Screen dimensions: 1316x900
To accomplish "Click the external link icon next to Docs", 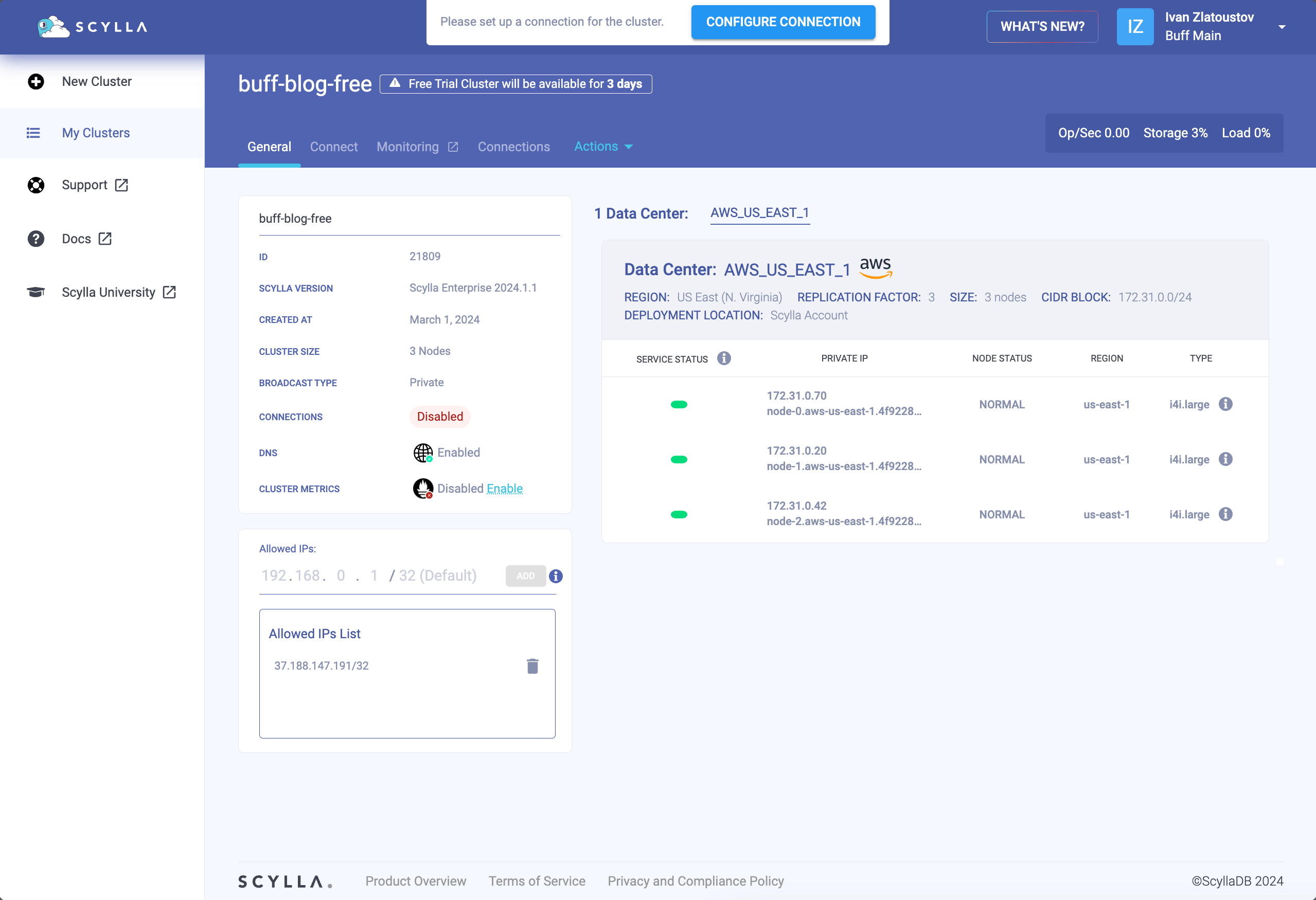I will tap(105, 239).
